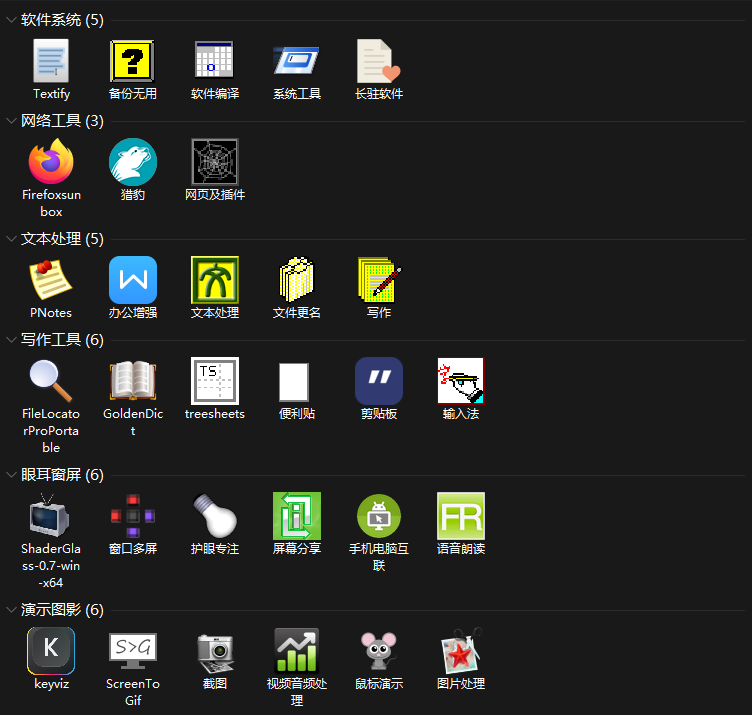Collapse the 文本处理 (5) group chevron
The width and height of the screenshot is (752, 715).
pyautogui.click(x=11, y=239)
